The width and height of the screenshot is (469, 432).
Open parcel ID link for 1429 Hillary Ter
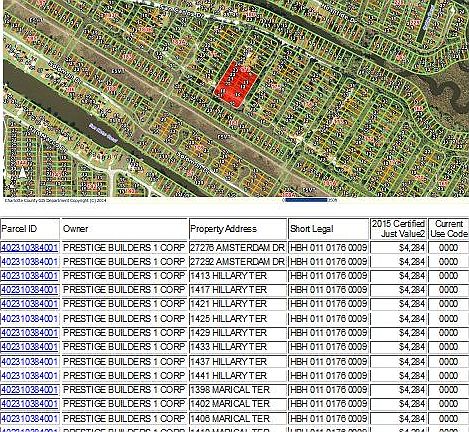tap(29, 333)
